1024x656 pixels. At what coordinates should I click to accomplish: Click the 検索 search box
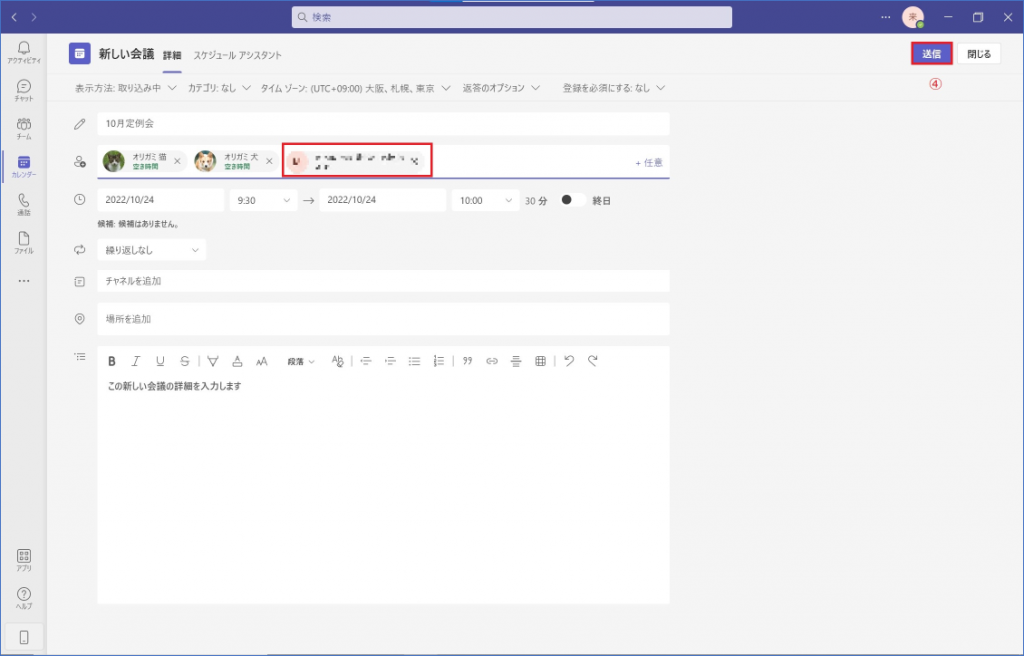pyautogui.click(x=511, y=17)
